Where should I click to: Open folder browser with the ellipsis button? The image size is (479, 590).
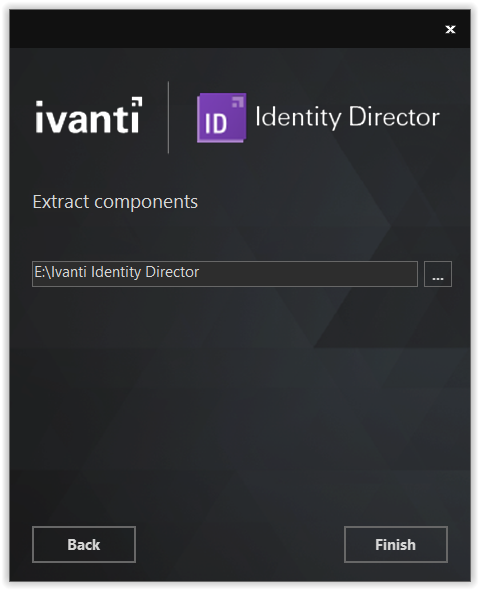click(438, 274)
